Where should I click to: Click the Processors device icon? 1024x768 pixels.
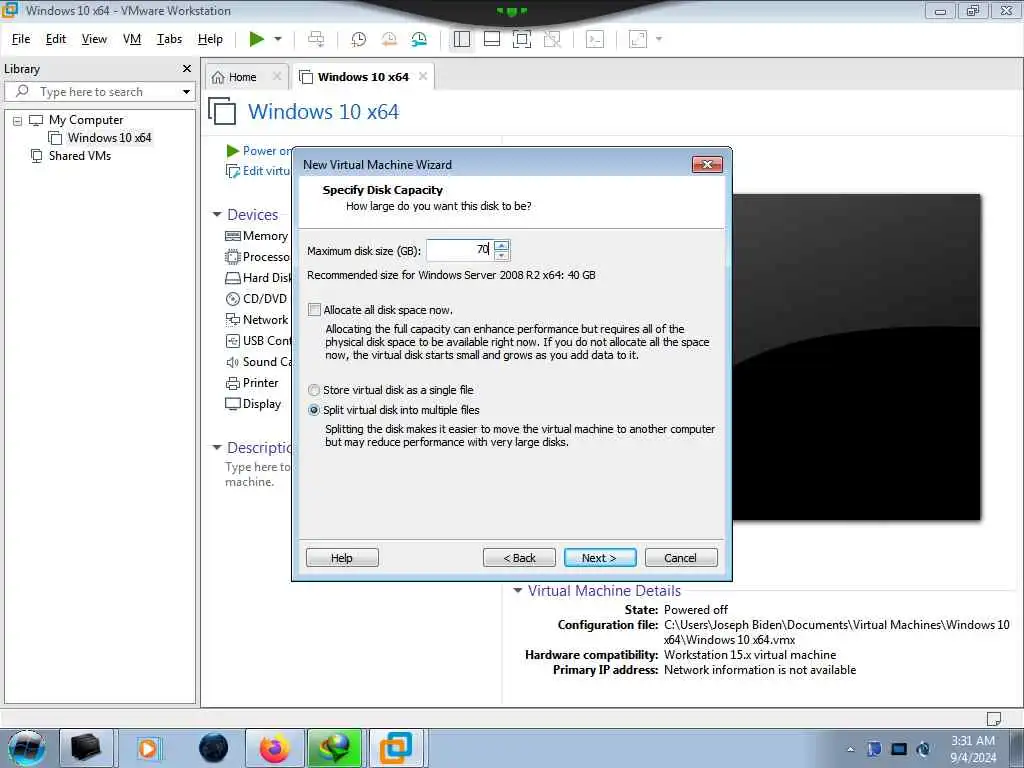(232, 257)
